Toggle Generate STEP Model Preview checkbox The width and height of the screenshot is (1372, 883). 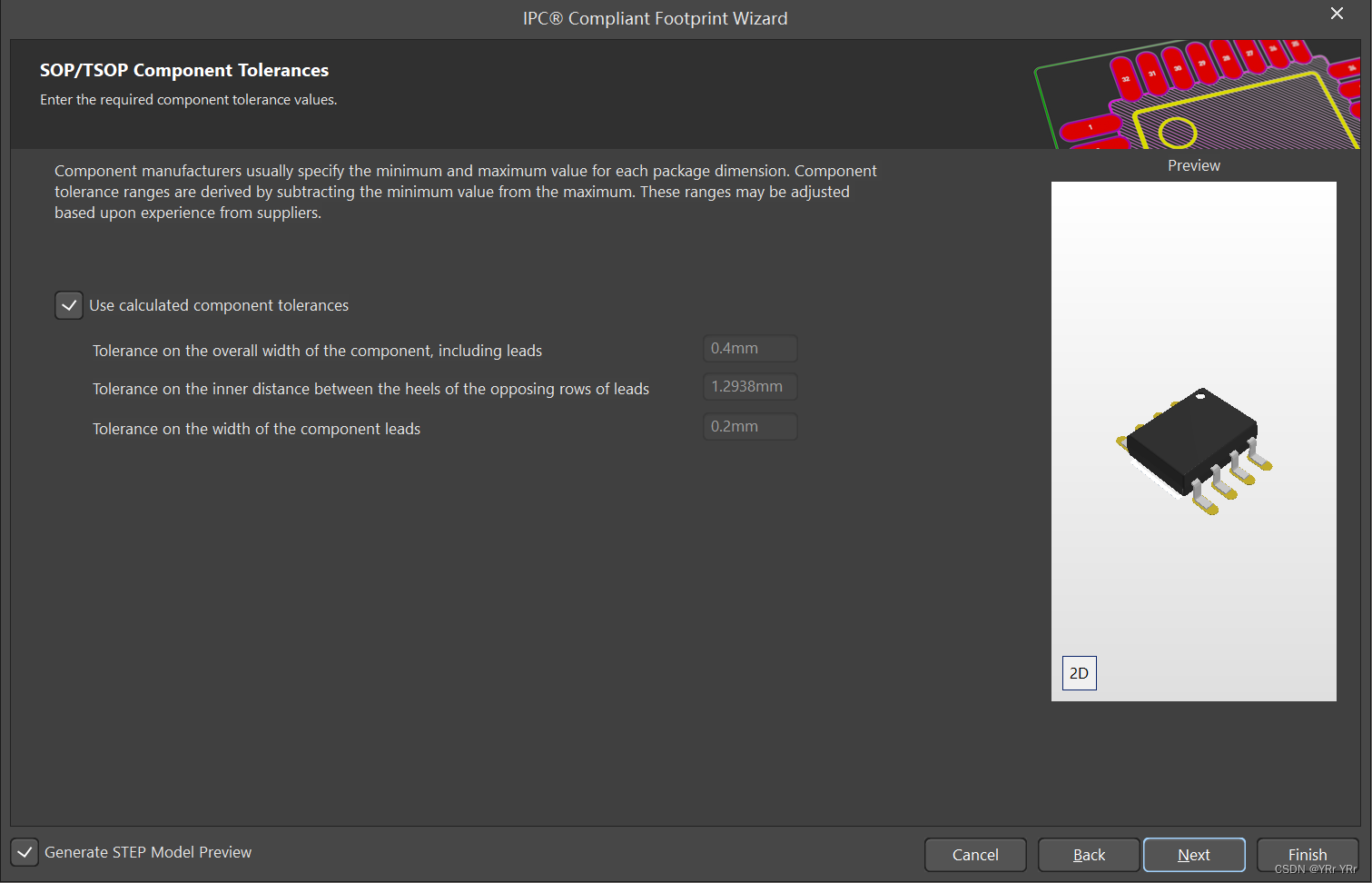(25, 852)
